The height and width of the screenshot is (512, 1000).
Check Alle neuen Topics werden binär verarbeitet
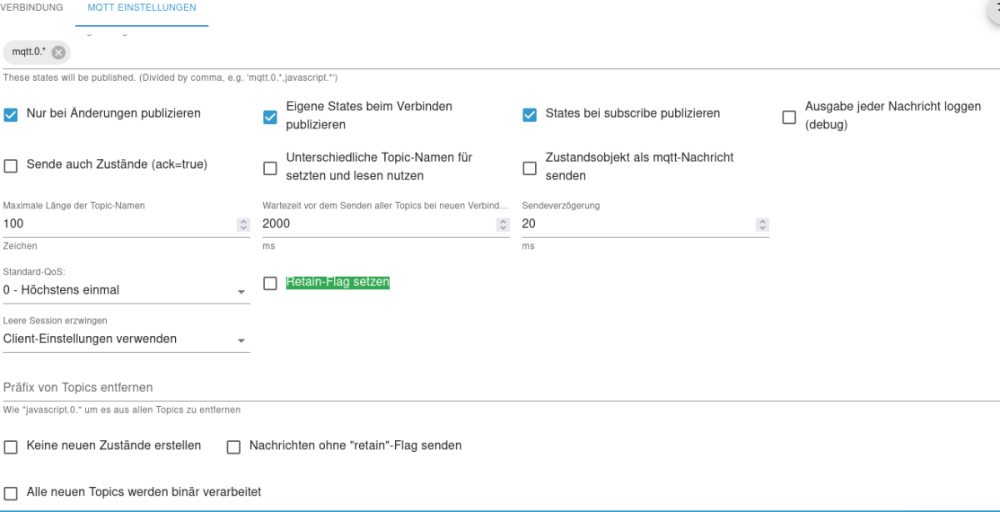pyautogui.click(x=11, y=493)
